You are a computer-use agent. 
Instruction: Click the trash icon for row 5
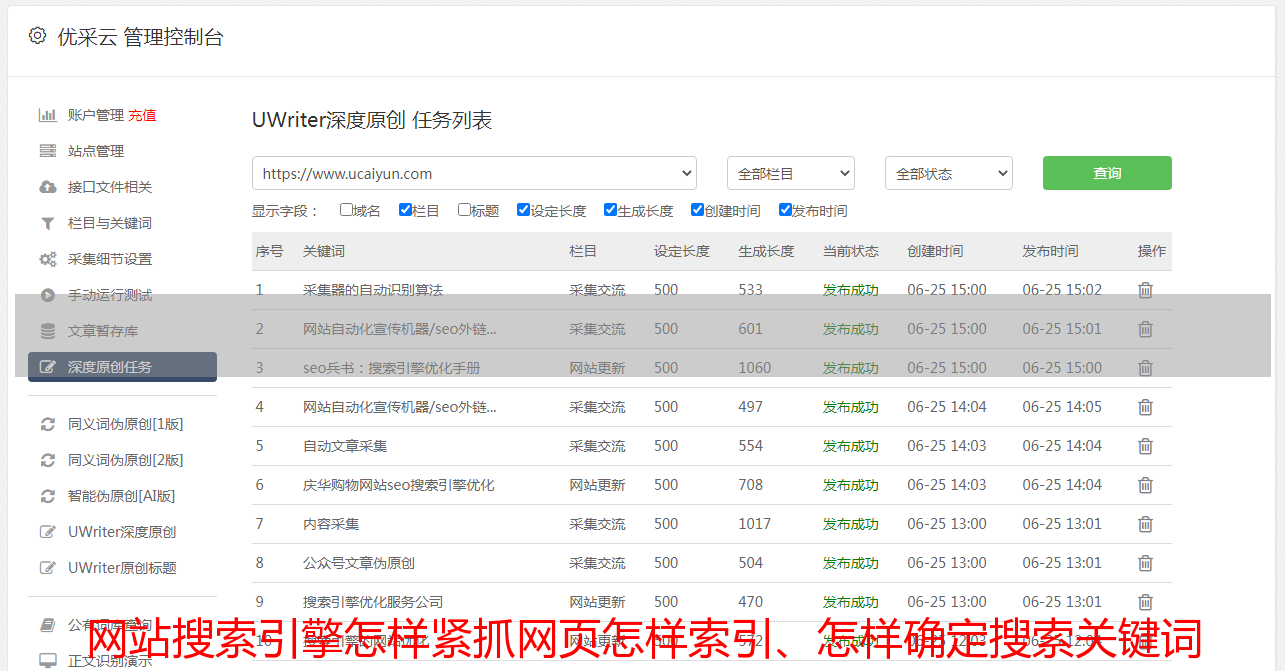(1145, 446)
